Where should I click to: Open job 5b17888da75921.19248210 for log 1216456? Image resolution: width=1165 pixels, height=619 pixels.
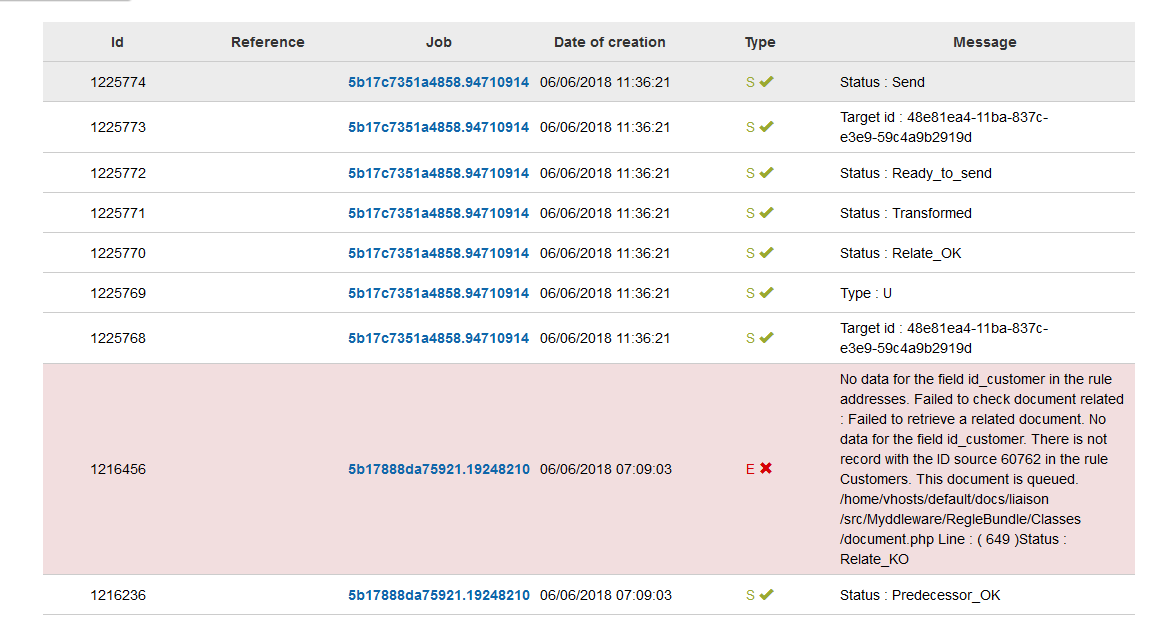[438, 468]
